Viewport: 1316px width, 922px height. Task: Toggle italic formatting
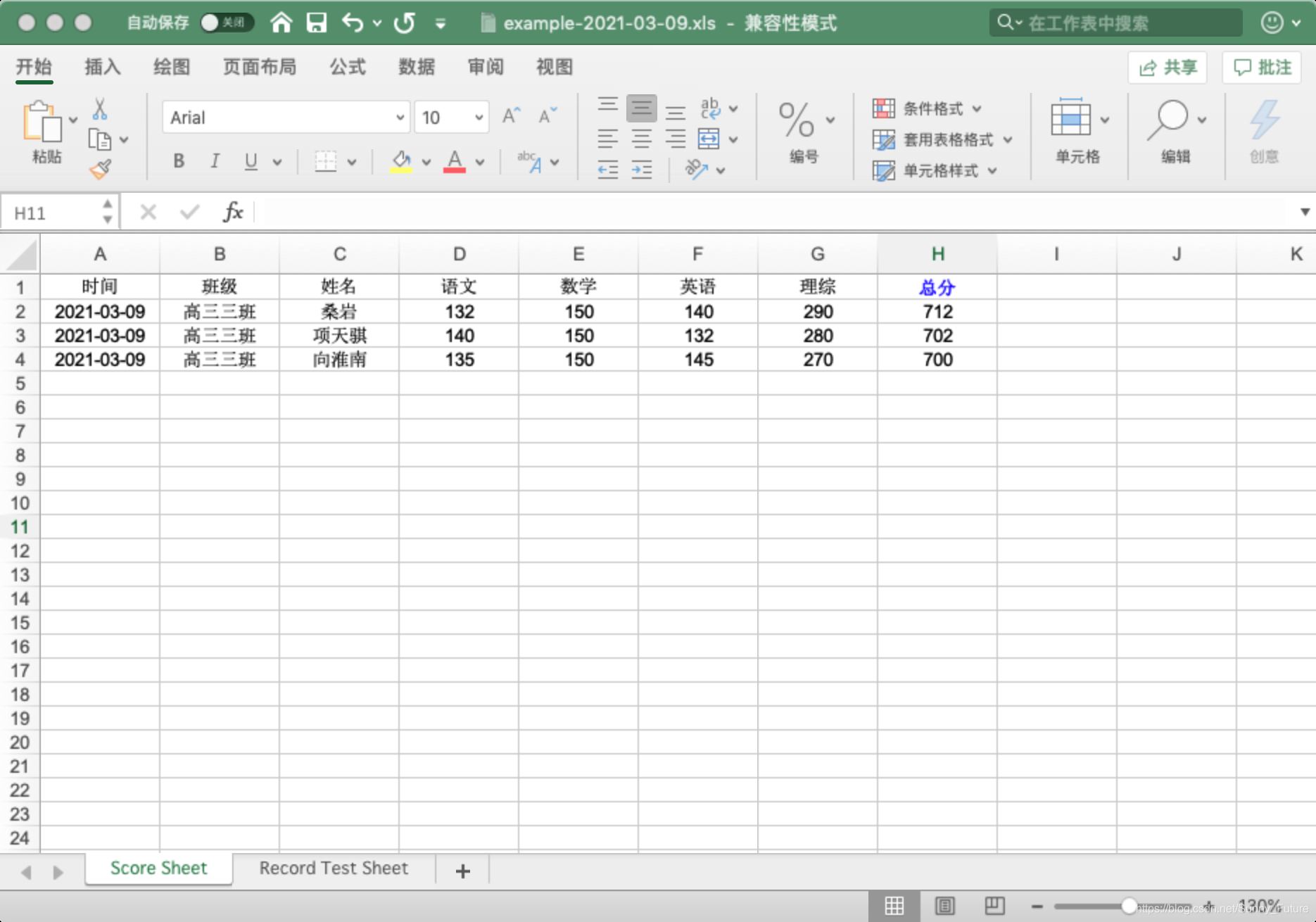[x=215, y=161]
